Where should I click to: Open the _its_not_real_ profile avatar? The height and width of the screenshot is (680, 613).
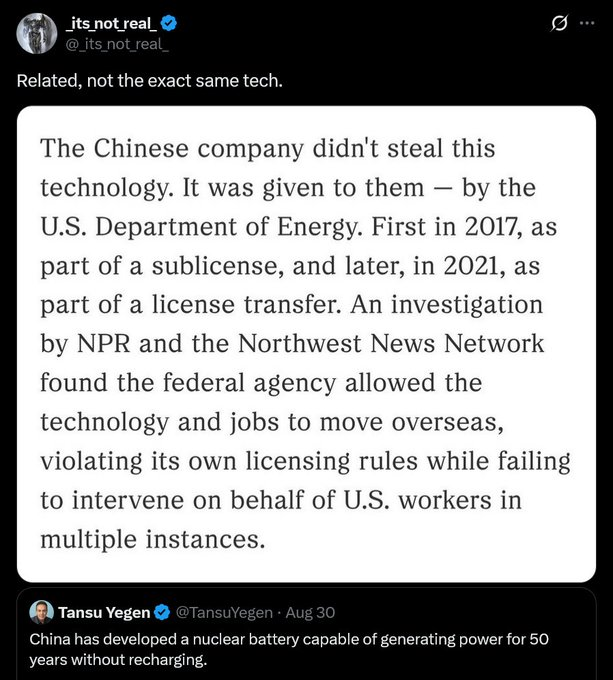(x=36, y=33)
